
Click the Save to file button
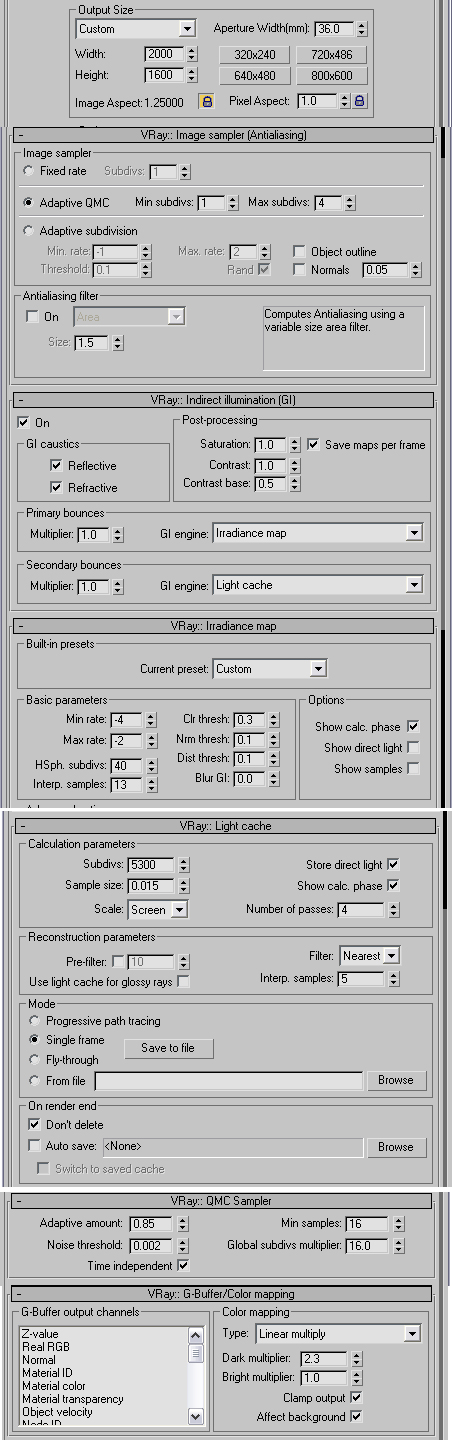pyautogui.click(x=168, y=1048)
